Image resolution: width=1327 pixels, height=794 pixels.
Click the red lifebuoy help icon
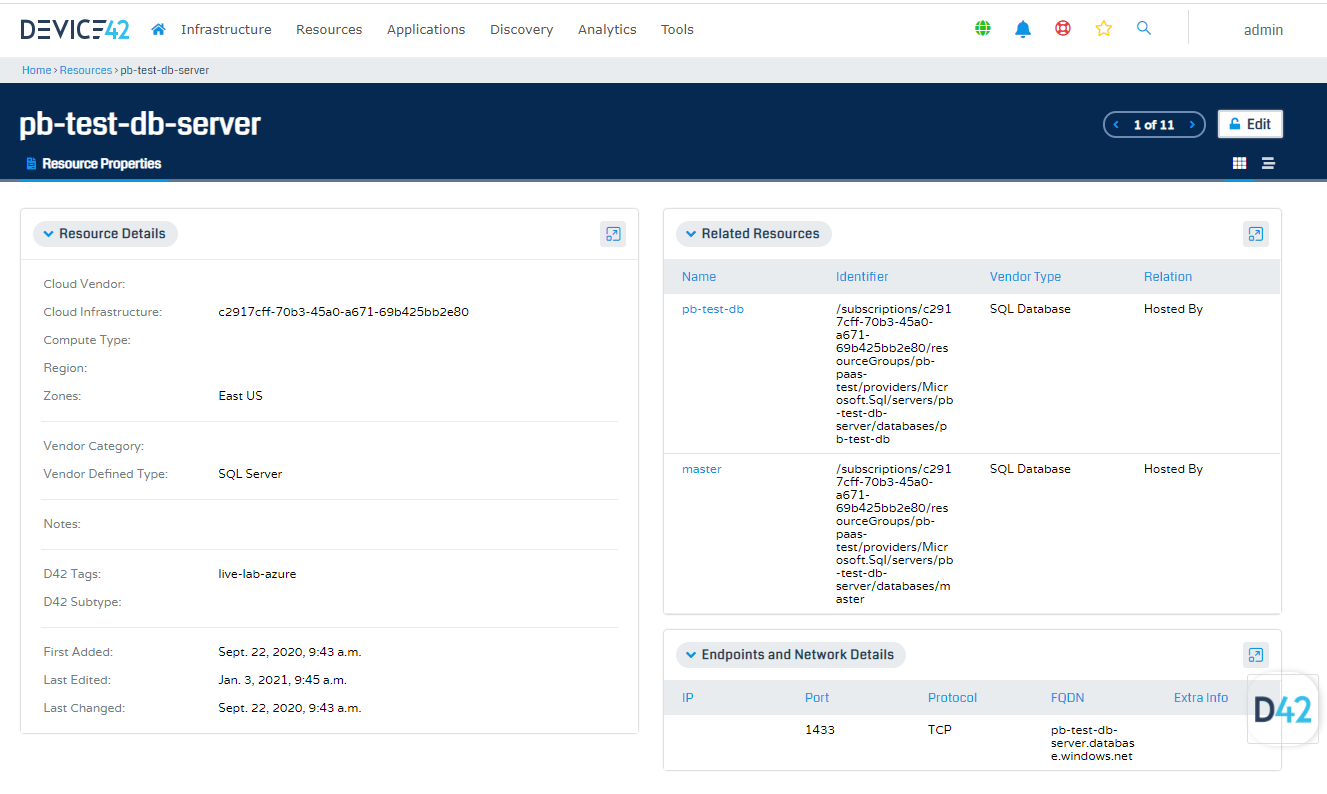coord(1063,29)
